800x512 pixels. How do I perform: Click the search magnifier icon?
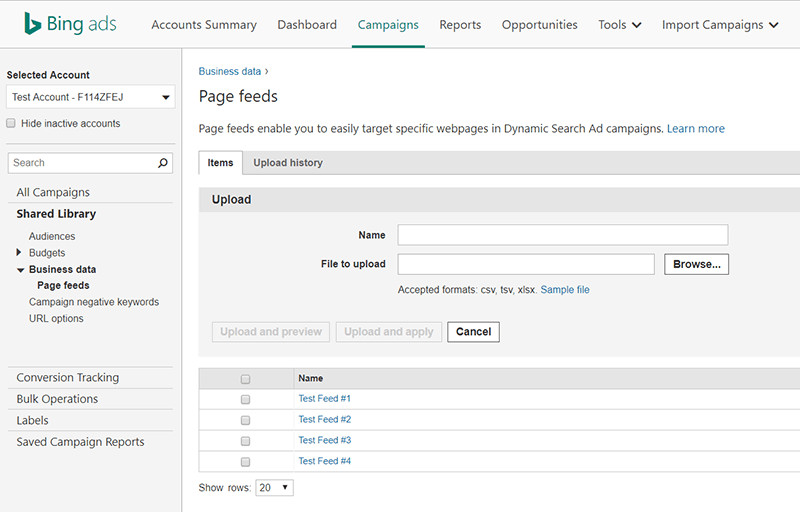pos(164,163)
